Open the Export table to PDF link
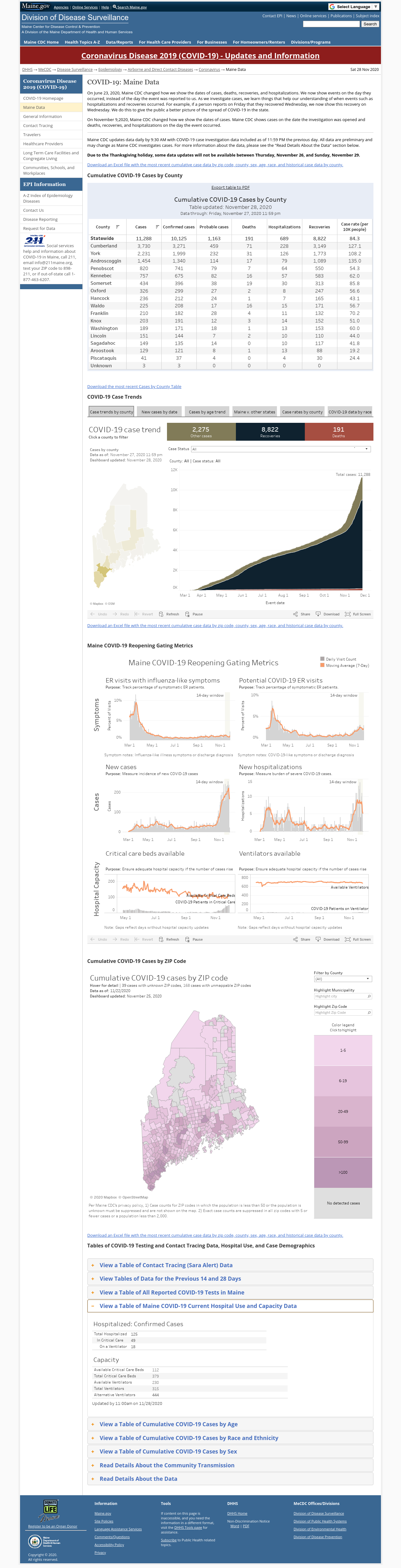This screenshot has height=1568, width=401. pyautogui.click(x=230, y=188)
